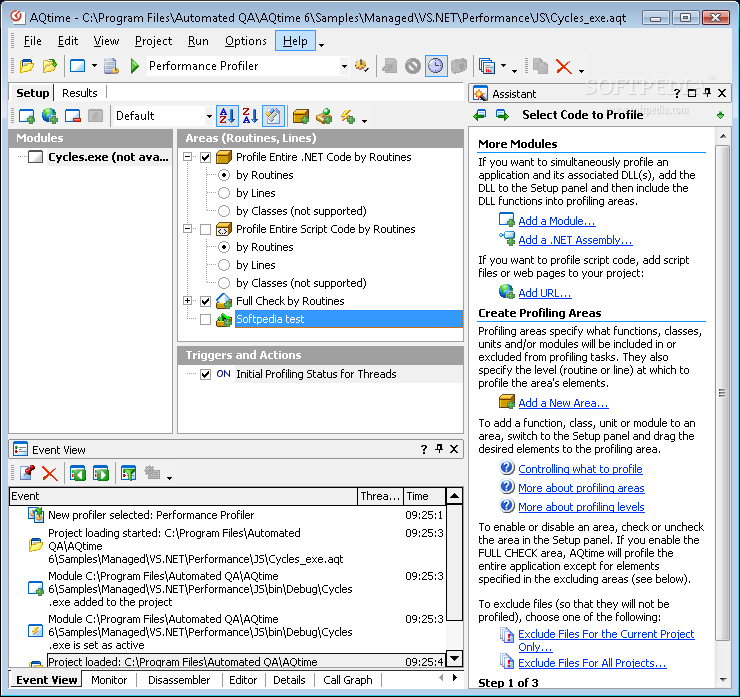The width and height of the screenshot is (740, 697).
Task: Open the Default configuration dropdown
Action: (209, 116)
